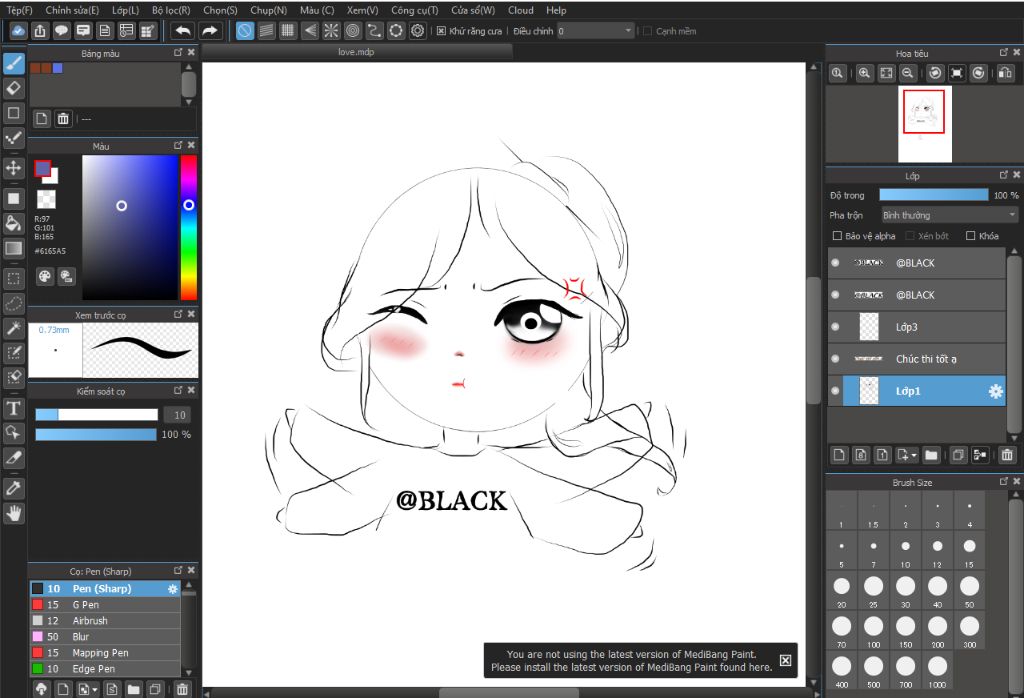This screenshot has width=1024, height=698.
Task: Open the Công cụ(T) menu
Action: 415,10
